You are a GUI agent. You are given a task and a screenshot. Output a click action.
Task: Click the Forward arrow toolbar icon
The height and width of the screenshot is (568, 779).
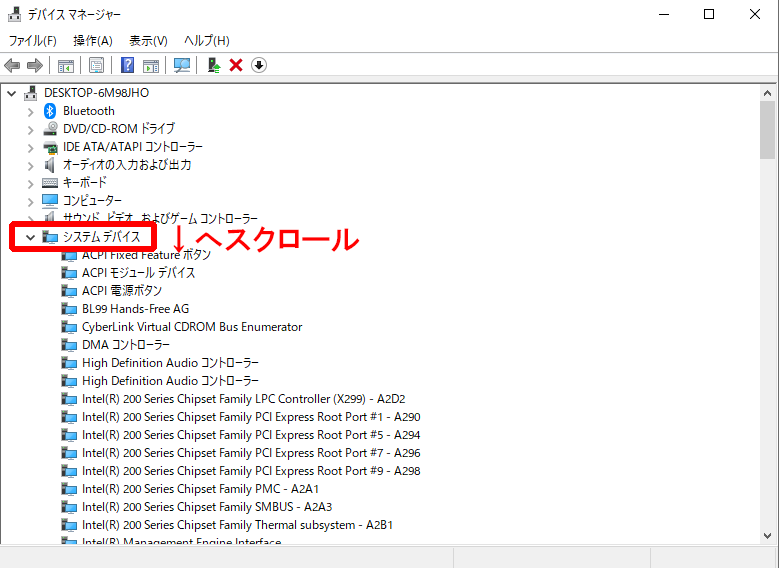click(x=35, y=65)
